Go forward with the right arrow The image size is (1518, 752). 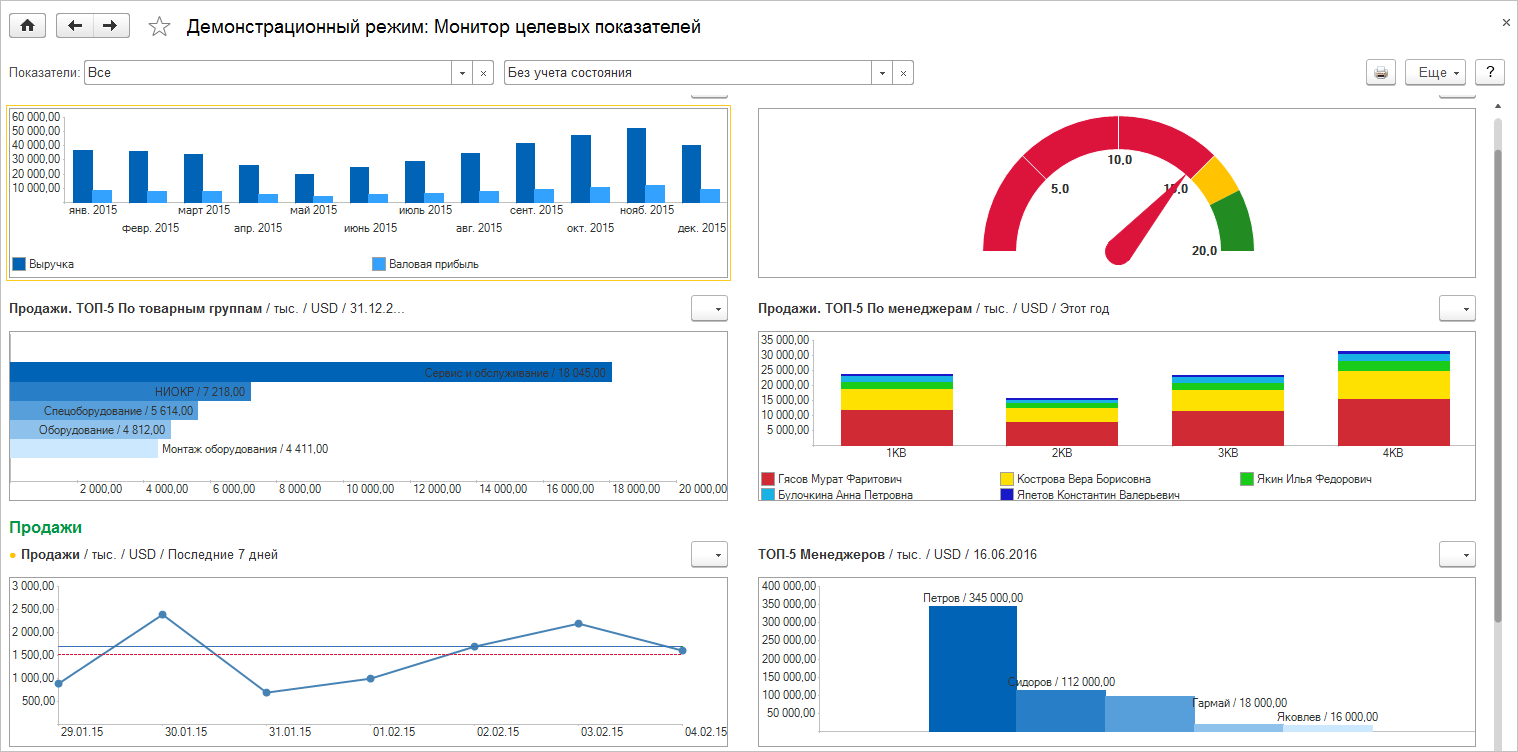point(111,27)
